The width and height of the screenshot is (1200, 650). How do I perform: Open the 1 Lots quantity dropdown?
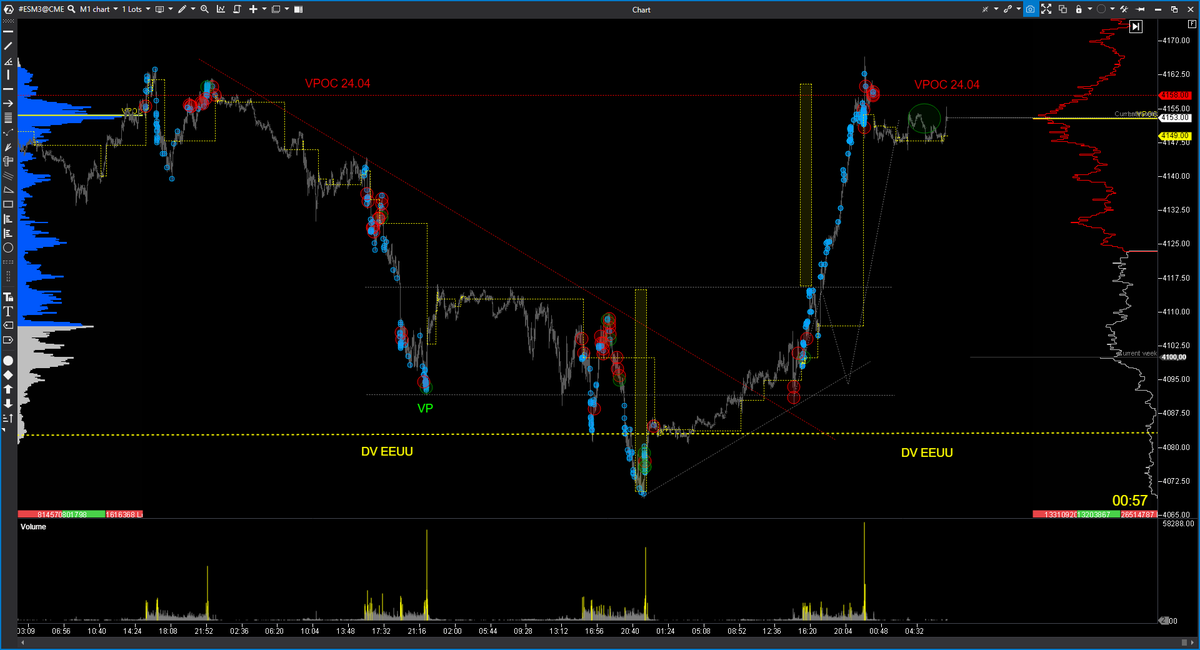click(x=136, y=9)
